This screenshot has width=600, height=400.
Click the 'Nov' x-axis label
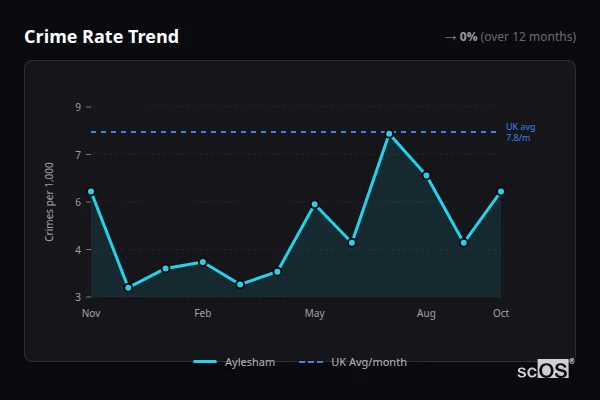coord(91,313)
